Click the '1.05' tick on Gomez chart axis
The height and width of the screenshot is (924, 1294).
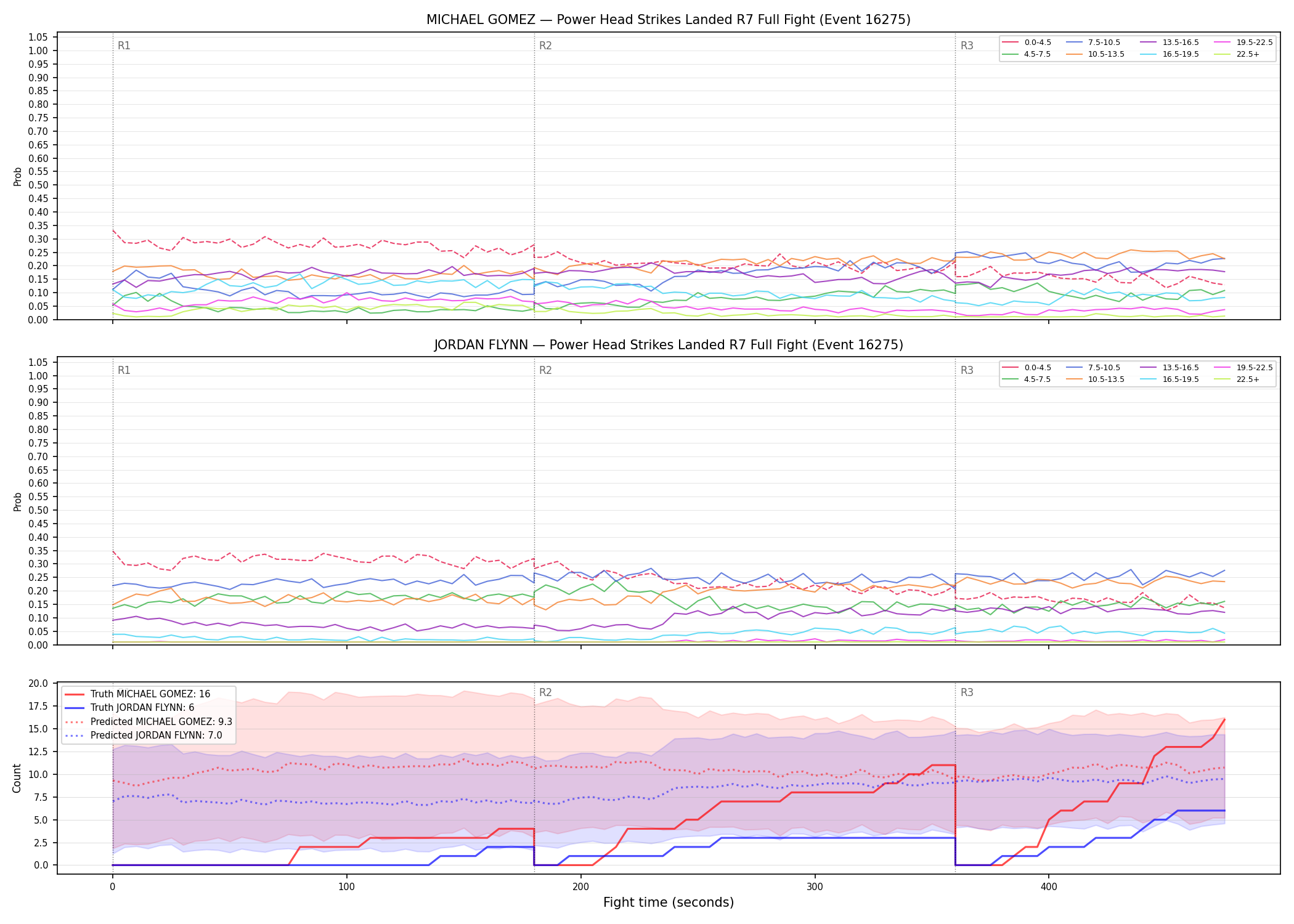point(38,38)
